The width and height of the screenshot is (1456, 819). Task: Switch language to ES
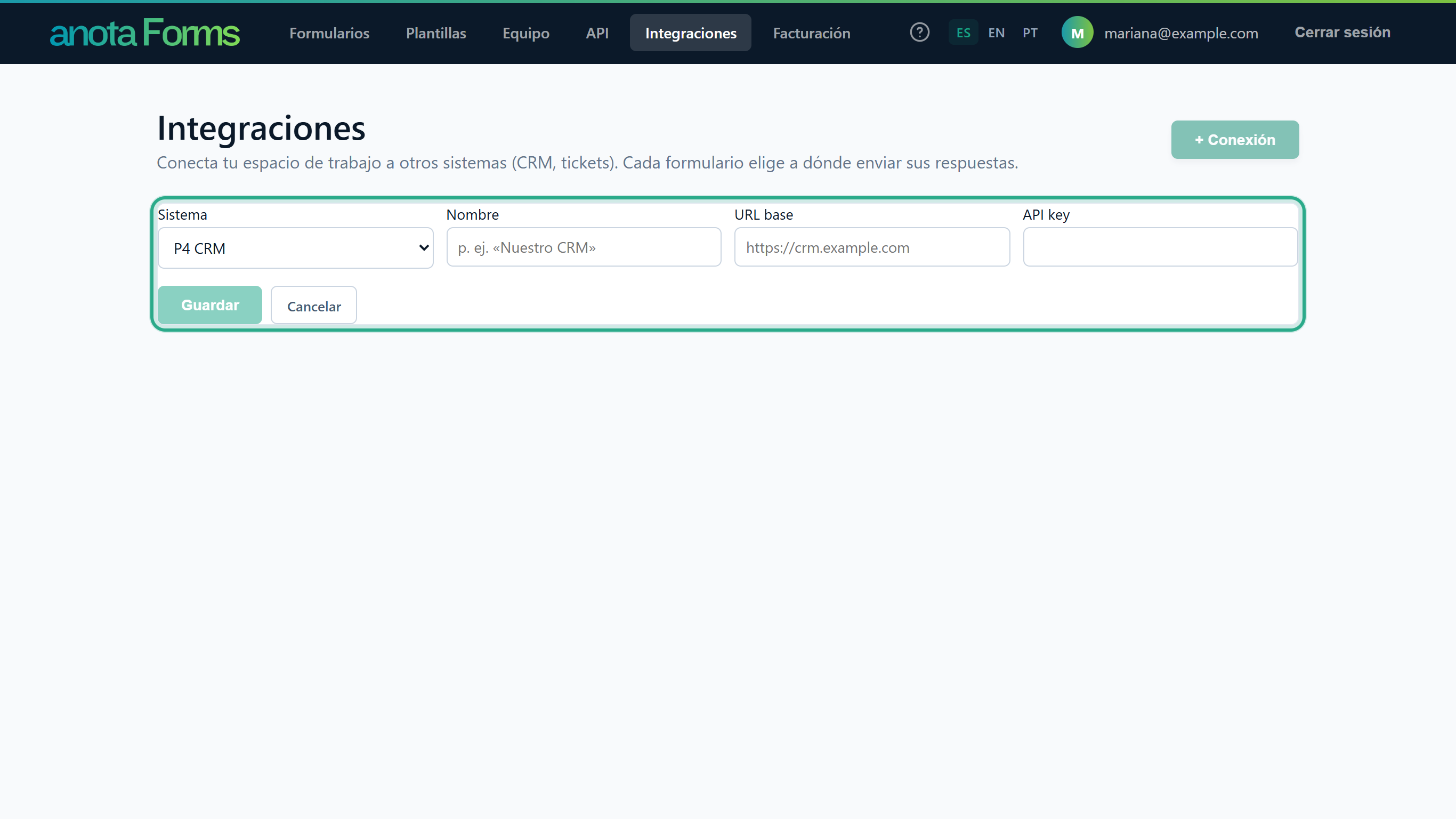click(x=963, y=33)
